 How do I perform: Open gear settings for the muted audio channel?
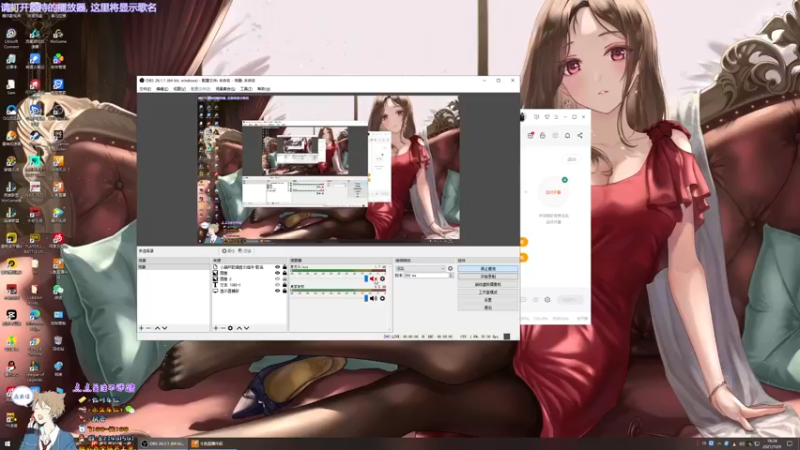[382, 279]
